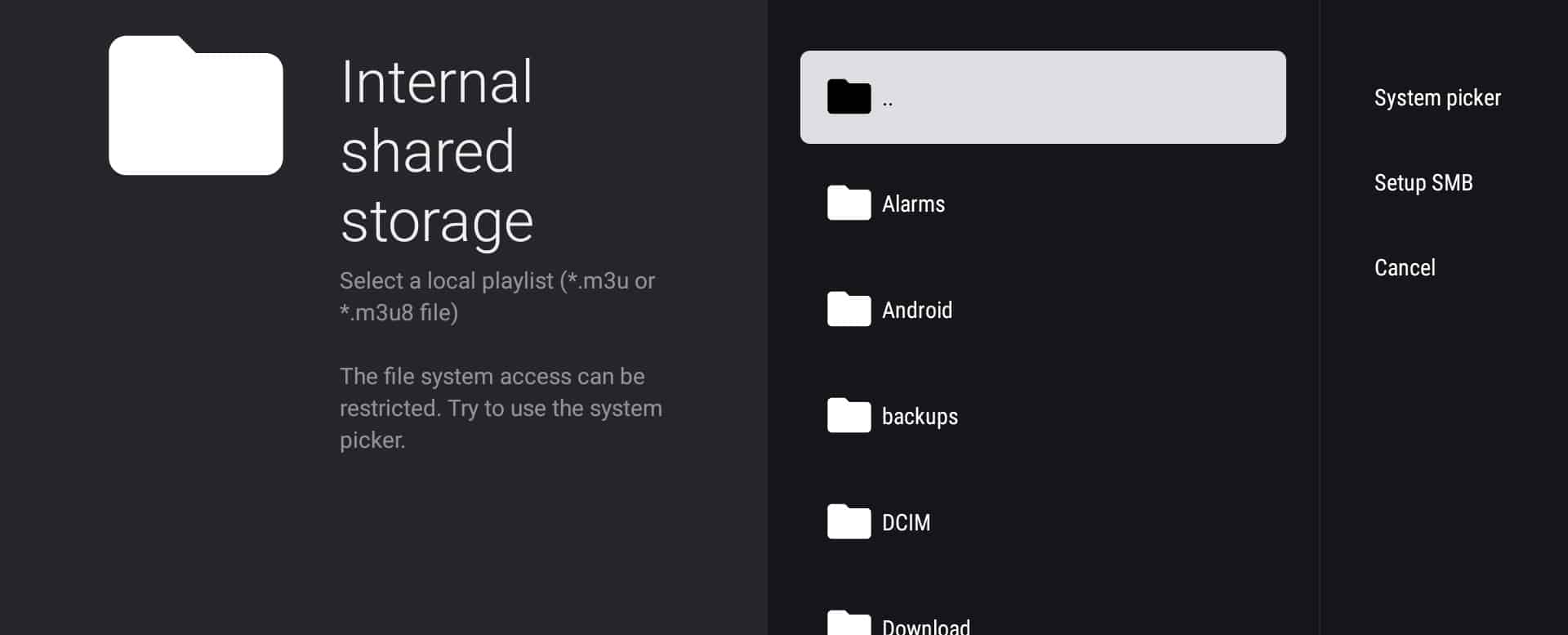Open the DCIM folder
Viewport: 1568px width, 635px height.
click(x=1043, y=522)
